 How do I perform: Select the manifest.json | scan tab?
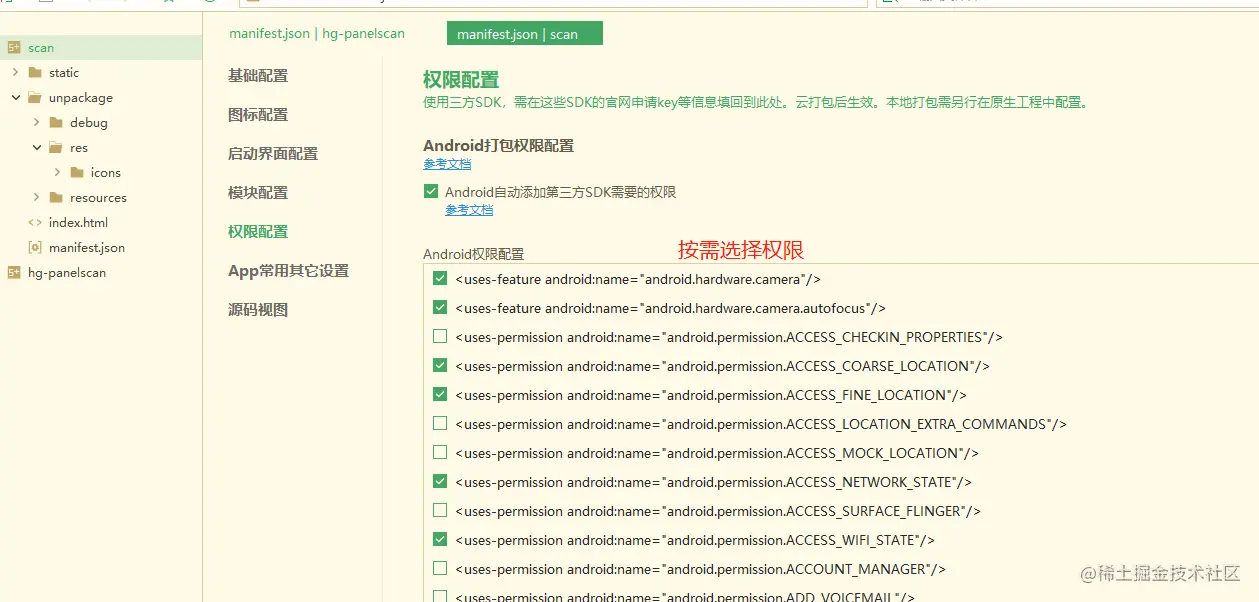point(525,34)
